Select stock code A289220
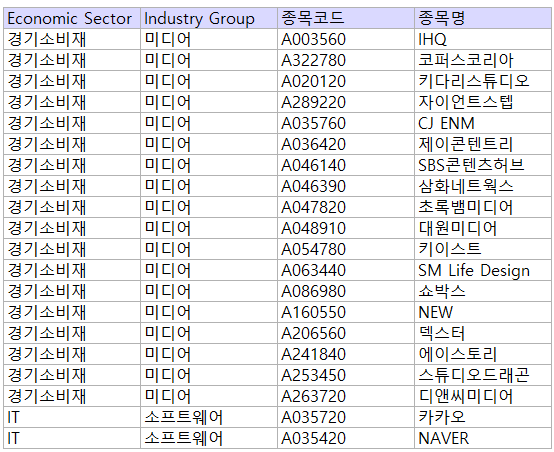 (346, 102)
